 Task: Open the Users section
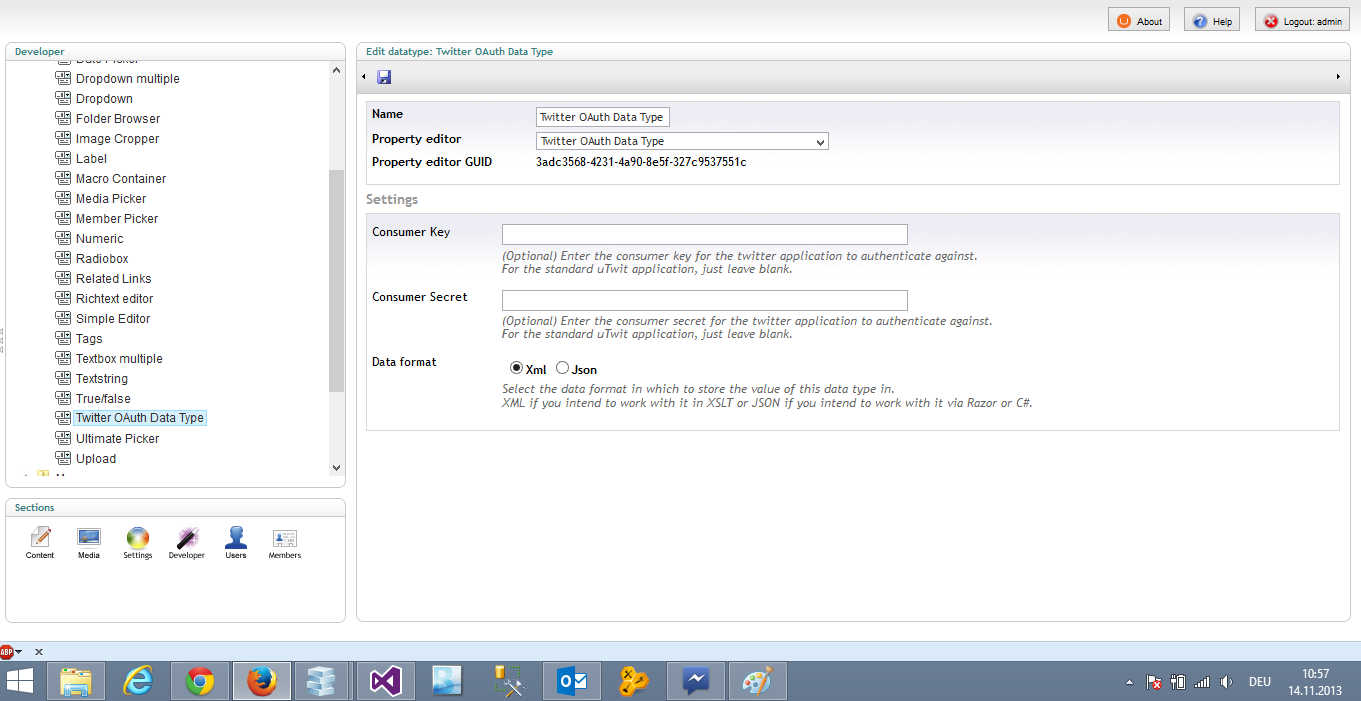pos(236,543)
